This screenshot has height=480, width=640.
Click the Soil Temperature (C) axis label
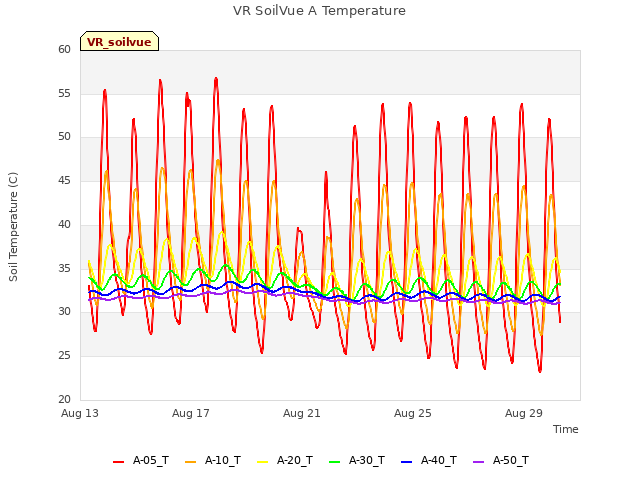[13, 227]
